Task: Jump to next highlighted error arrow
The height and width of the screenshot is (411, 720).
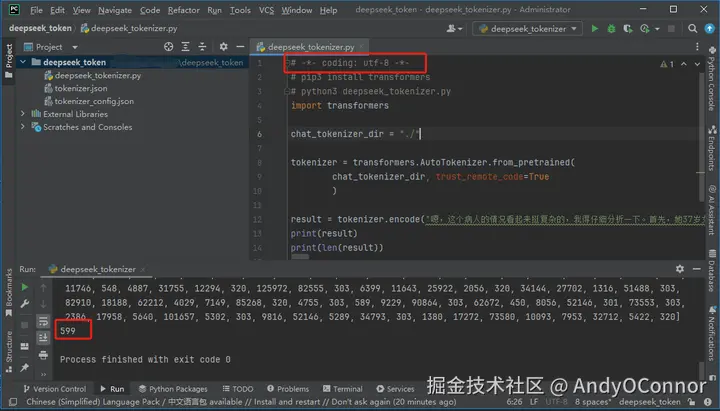Action: click(x=697, y=64)
